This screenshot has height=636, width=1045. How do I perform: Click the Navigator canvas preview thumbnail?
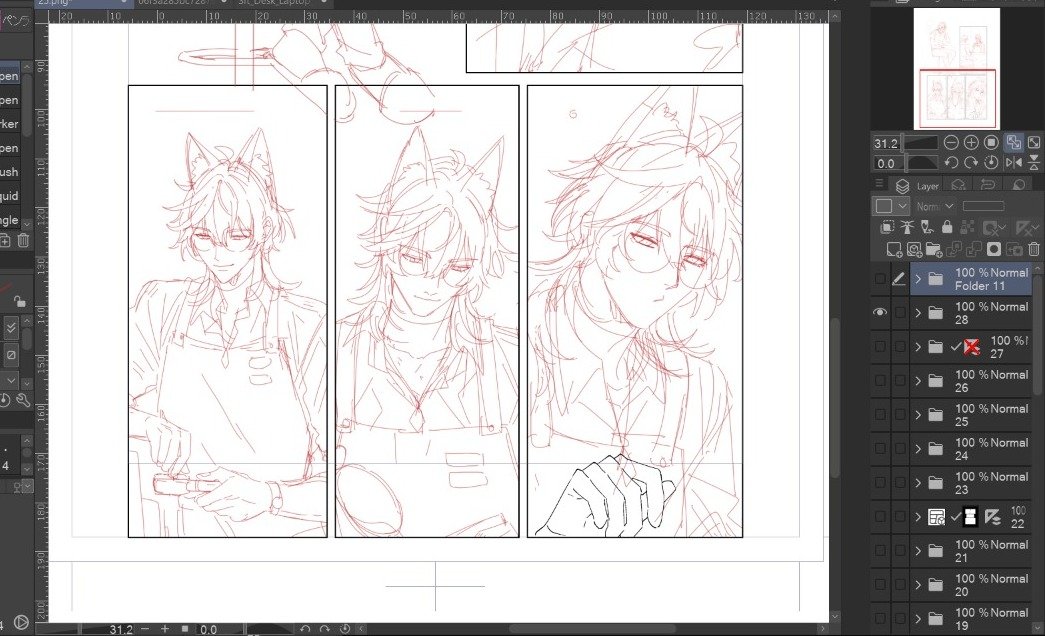tap(957, 68)
